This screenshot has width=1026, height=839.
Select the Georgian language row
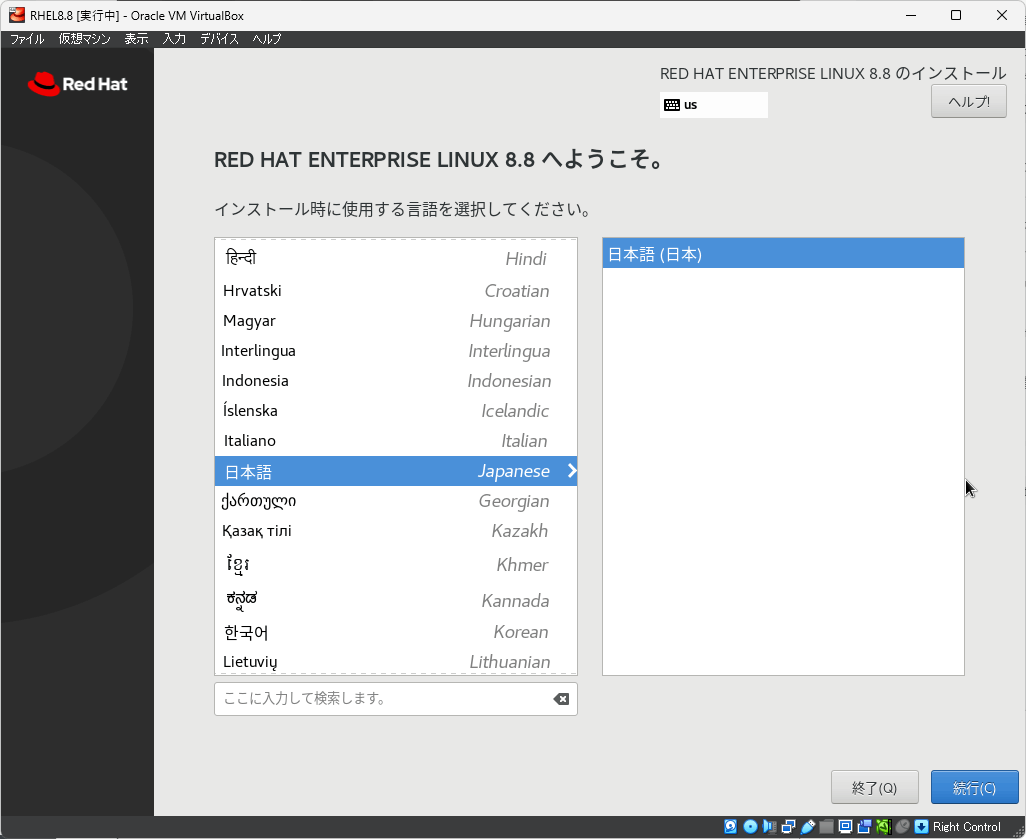click(396, 501)
